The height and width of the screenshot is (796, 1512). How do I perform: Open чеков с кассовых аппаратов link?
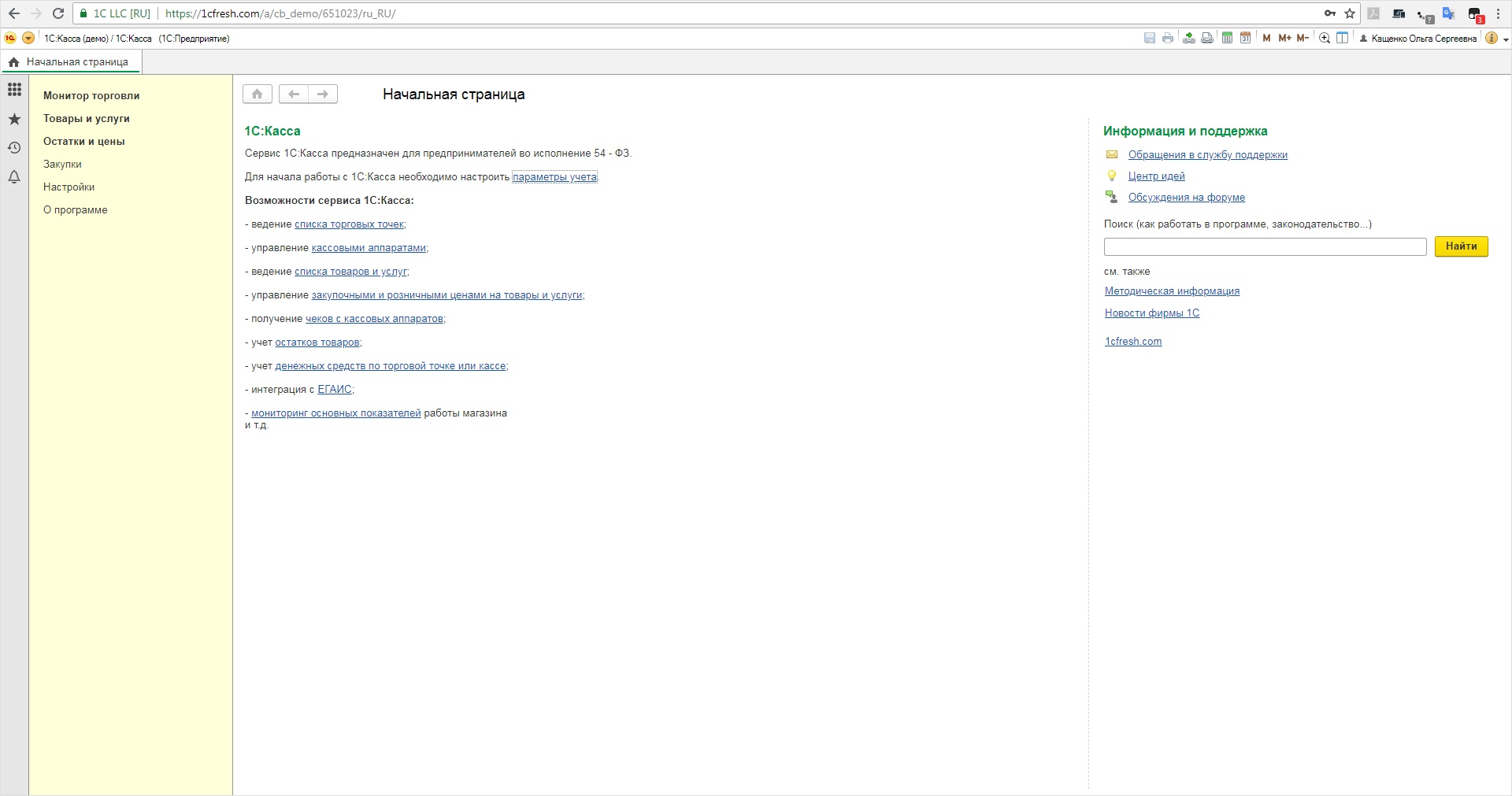(x=374, y=319)
